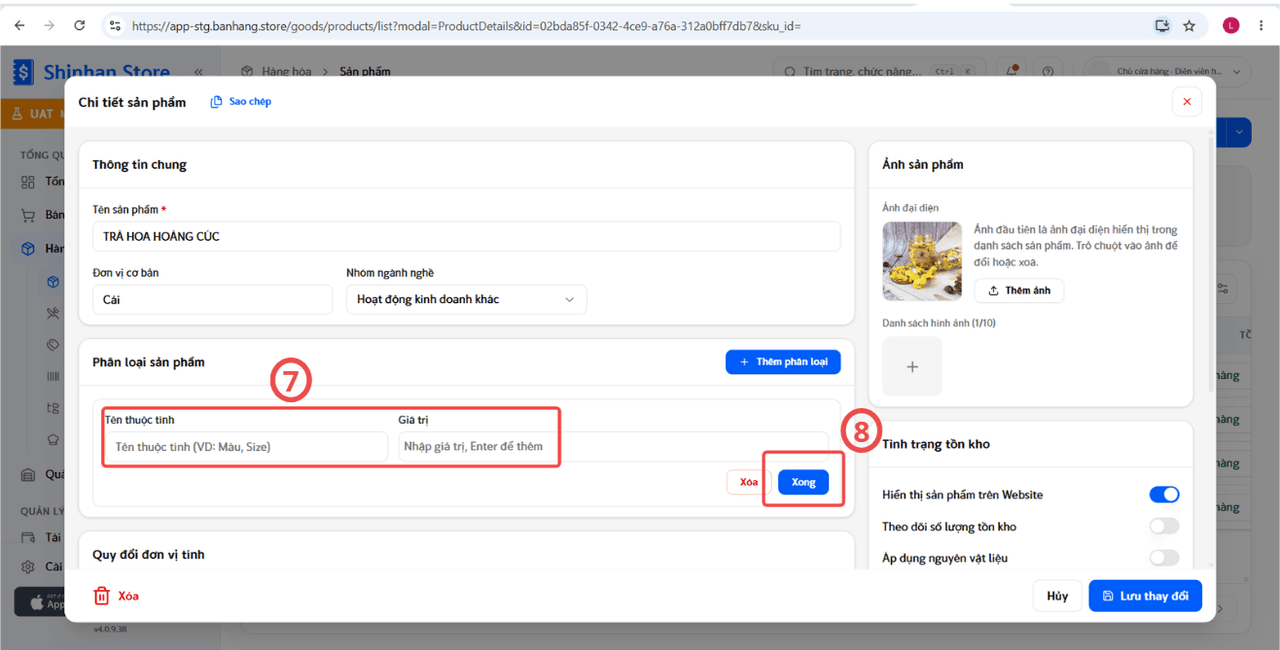Open the shopping cart Bán menu item
The width and height of the screenshot is (1280, 650).
click(x=40, y=215)
